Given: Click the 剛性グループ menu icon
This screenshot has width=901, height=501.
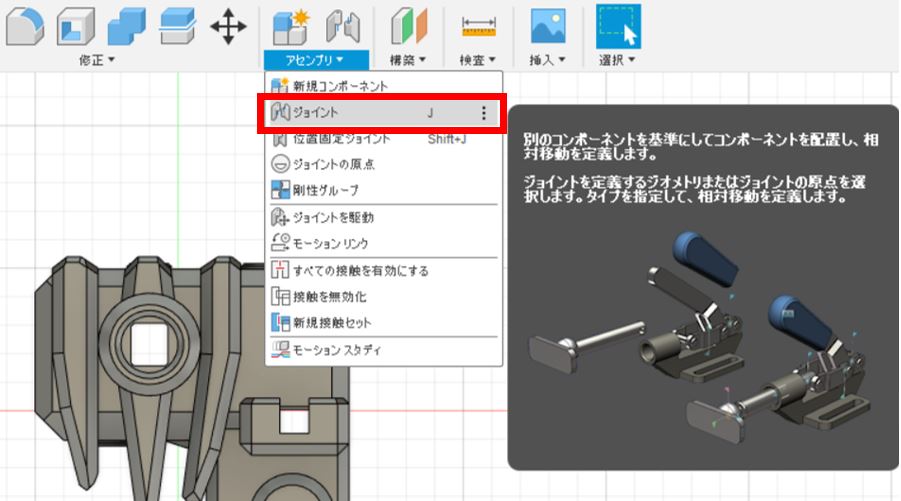Looking at the screenshot, I should tap(280, 190).
